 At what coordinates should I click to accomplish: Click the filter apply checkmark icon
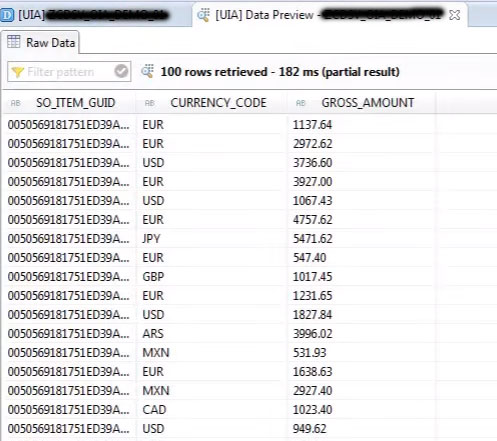[x=121, y=71]
